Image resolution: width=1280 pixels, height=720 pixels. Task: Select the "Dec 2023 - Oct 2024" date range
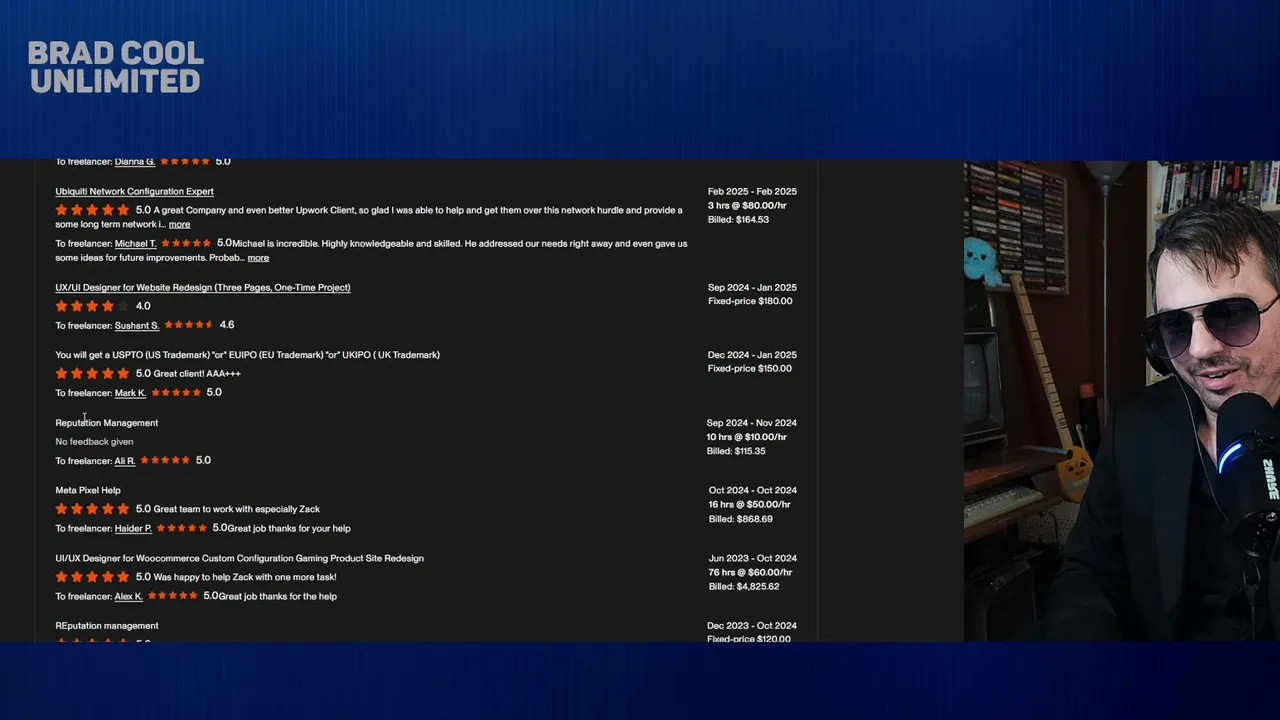click(x=753, y=626)
